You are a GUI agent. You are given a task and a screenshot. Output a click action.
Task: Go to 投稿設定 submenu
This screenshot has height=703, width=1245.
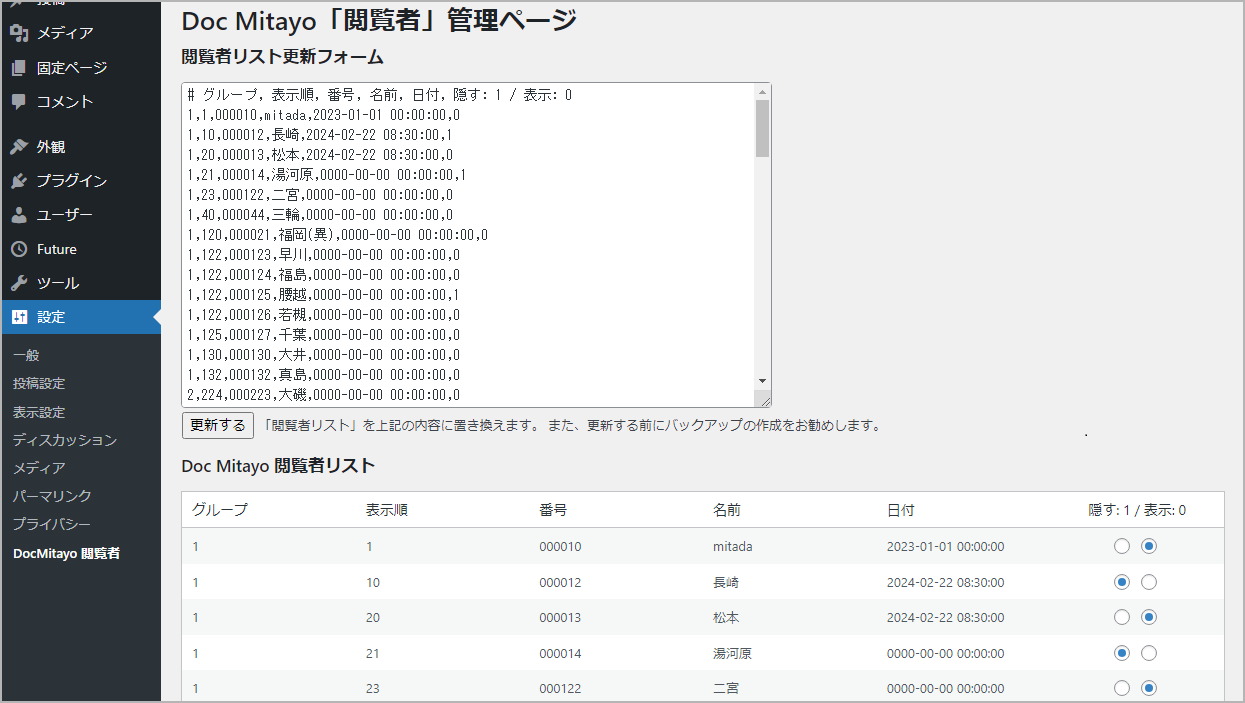pos(39,384)
